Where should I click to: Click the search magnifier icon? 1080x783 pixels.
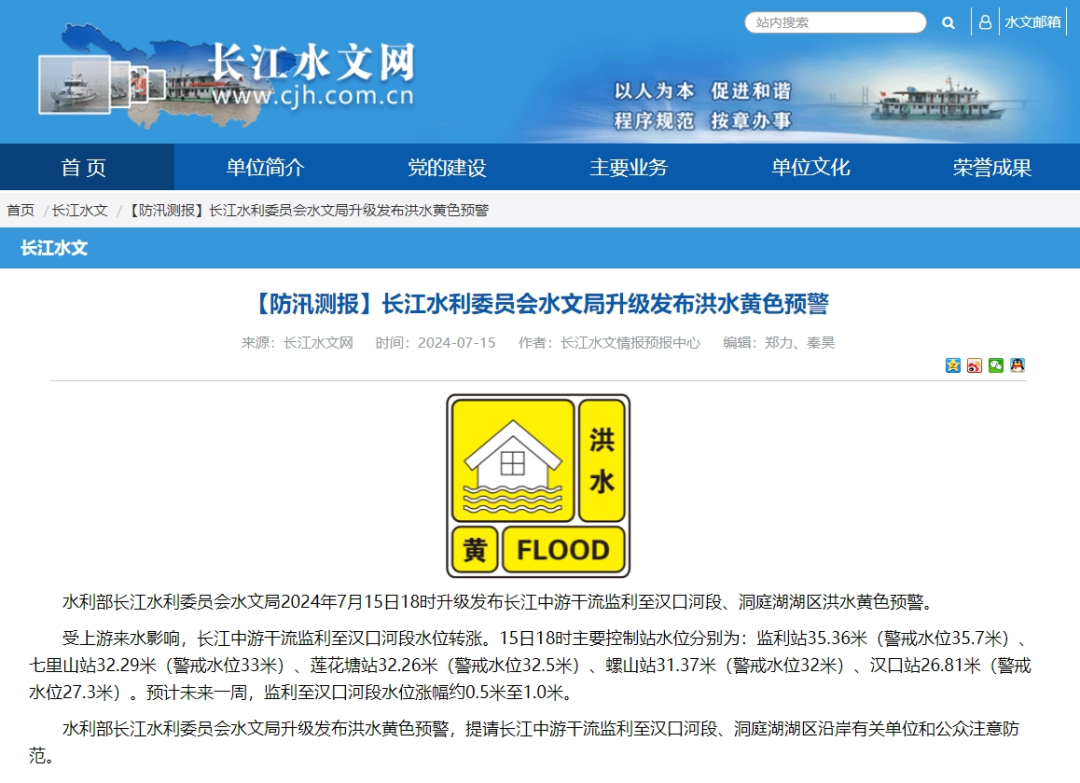coord(948,21)
